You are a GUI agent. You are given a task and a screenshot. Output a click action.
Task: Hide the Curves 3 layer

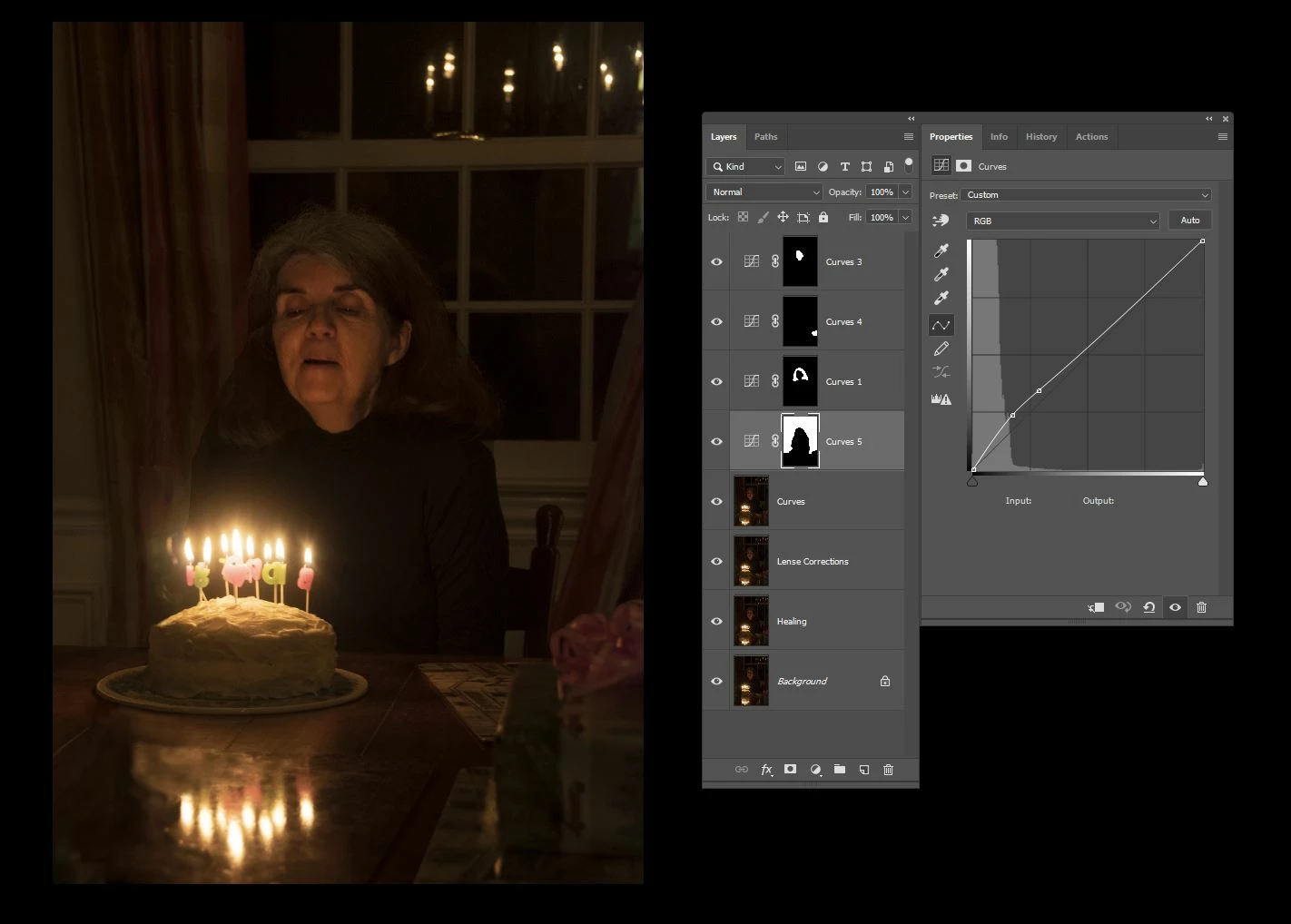[x=716, y=261]
